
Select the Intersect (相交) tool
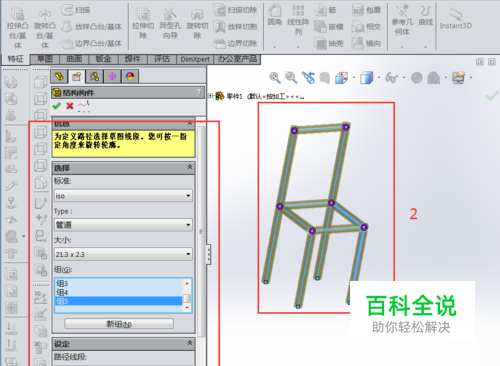point(366,27)
